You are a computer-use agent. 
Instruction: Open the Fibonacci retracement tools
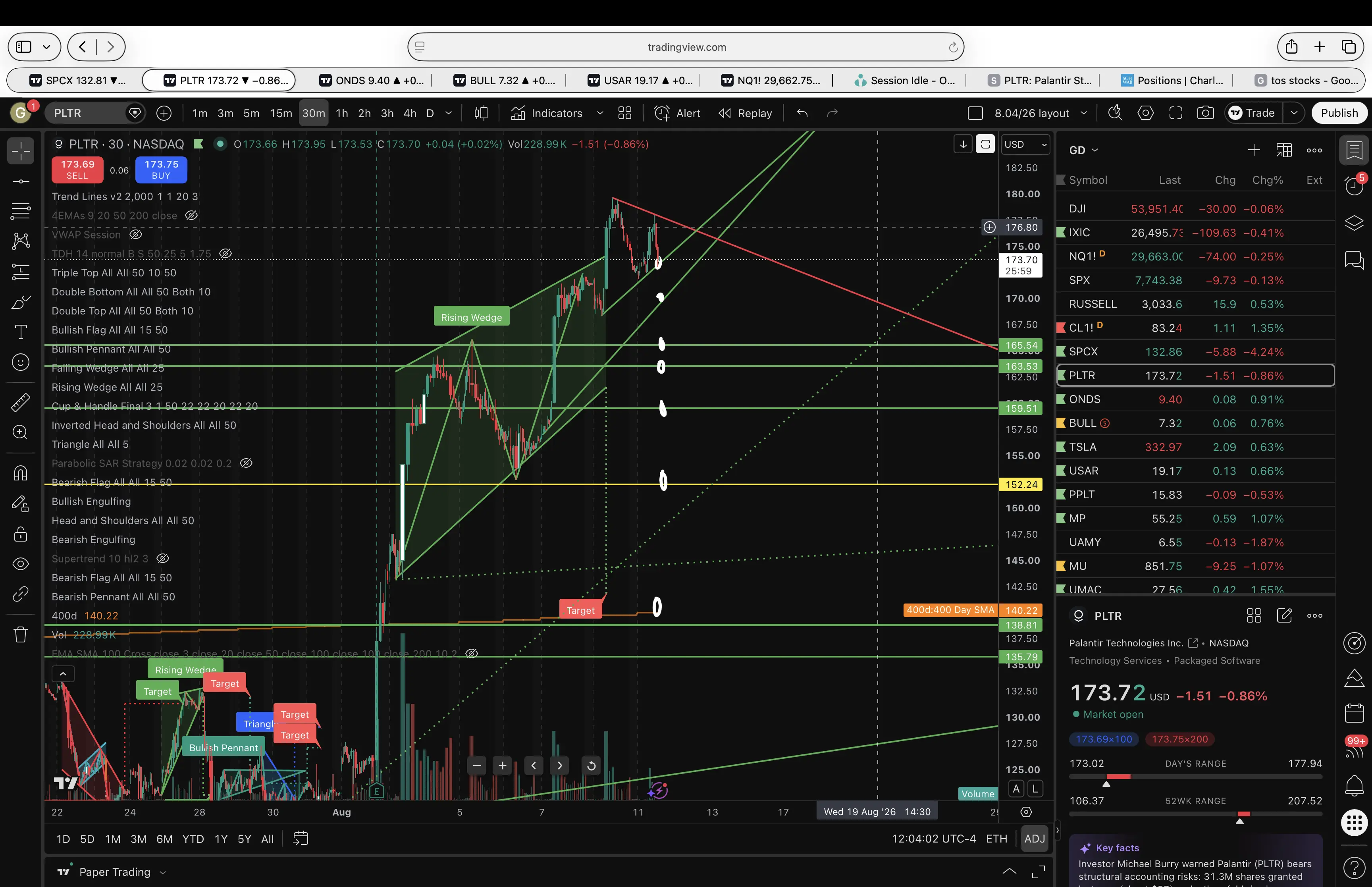pyautogui.click(x=21, y=211)
